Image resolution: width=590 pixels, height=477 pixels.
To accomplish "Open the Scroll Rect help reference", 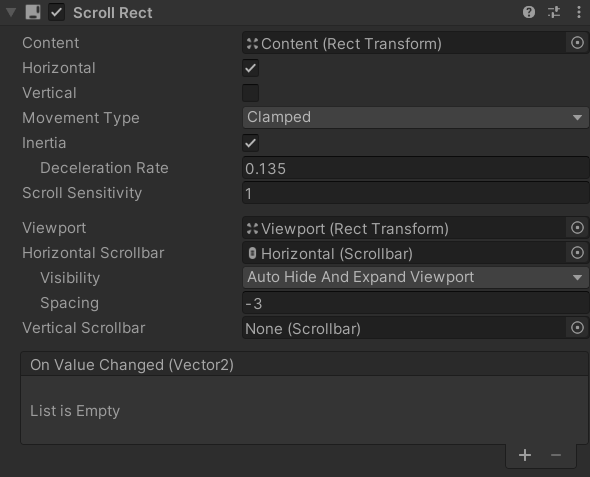I will (x=529, y=12).
